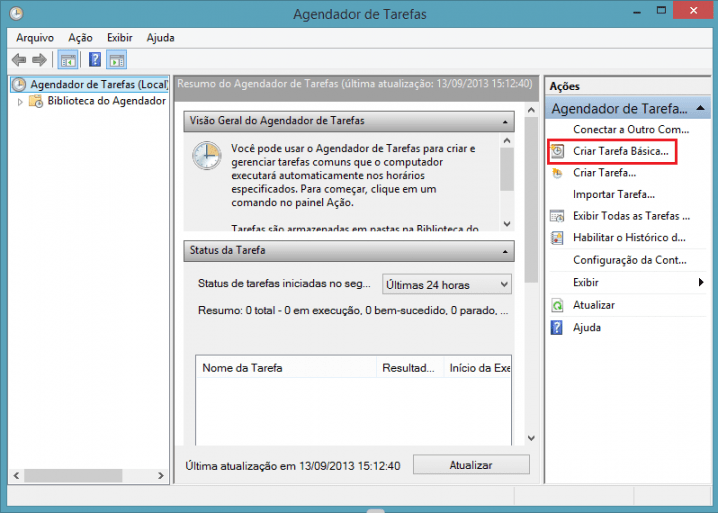Viewport: 718px width, 513px height.
Task: Click Atualizar in the Ações pane
Action: 594,305
